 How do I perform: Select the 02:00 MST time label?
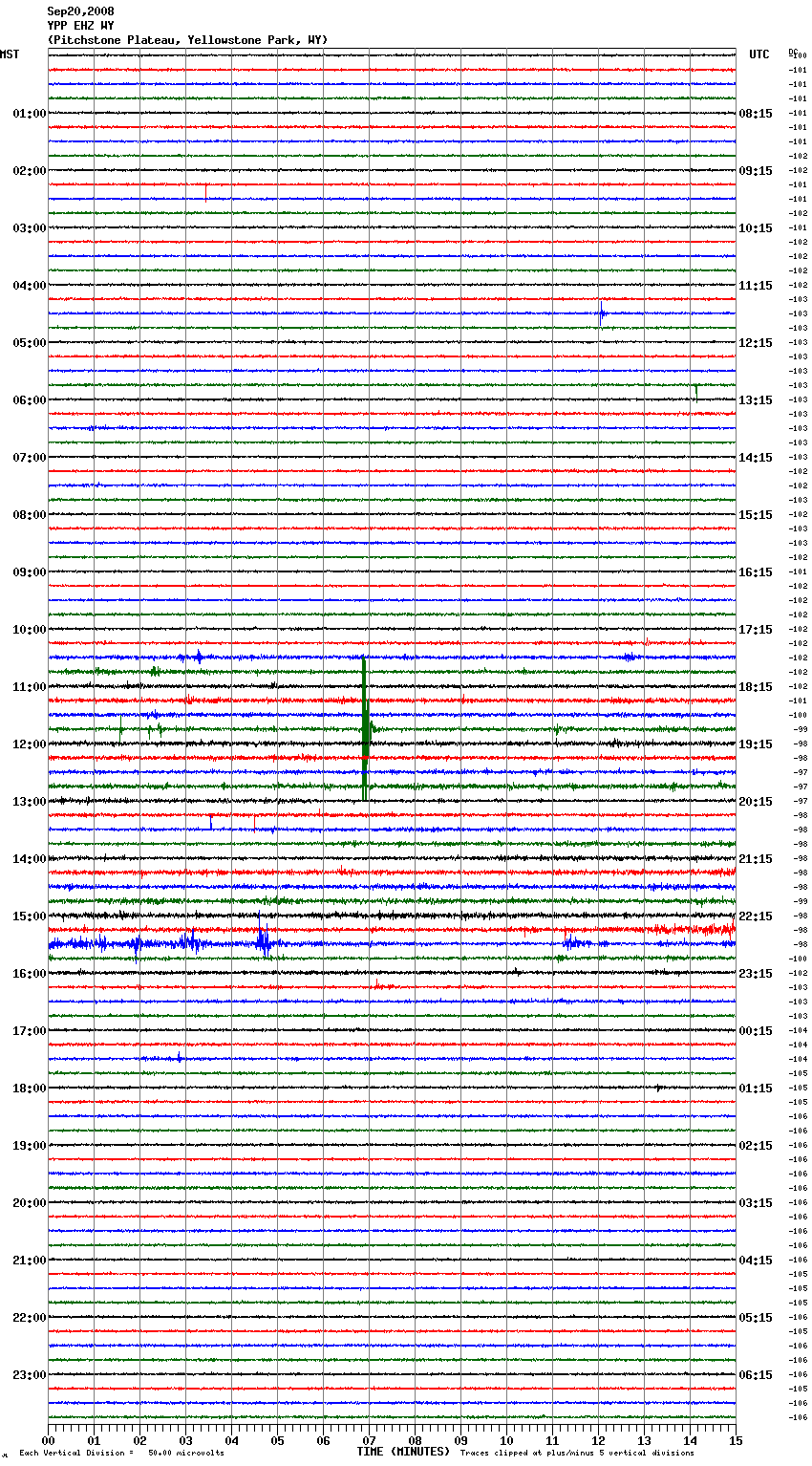[x=30, y=171]
